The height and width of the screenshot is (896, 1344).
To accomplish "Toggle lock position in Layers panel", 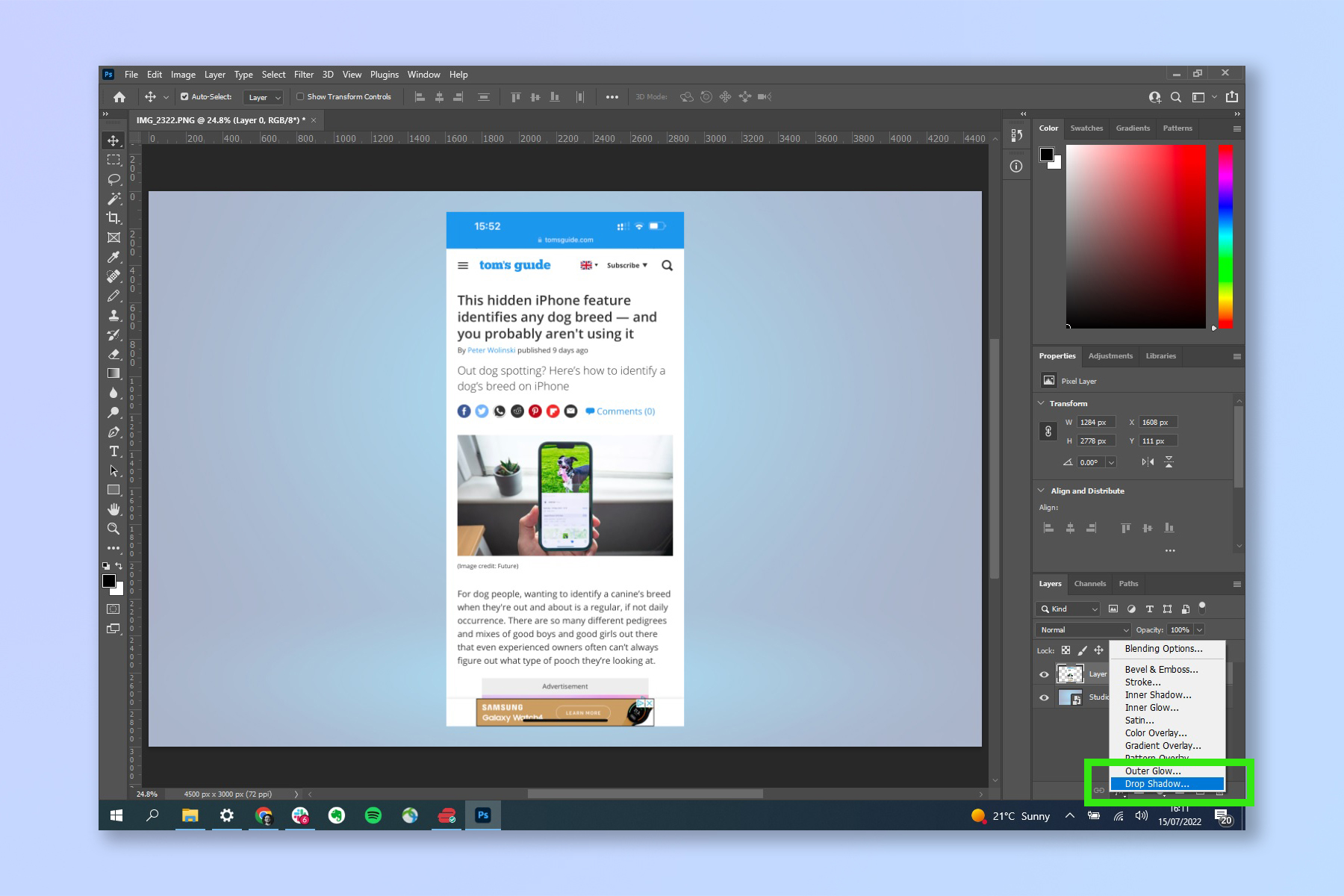I will [1099, 650].
